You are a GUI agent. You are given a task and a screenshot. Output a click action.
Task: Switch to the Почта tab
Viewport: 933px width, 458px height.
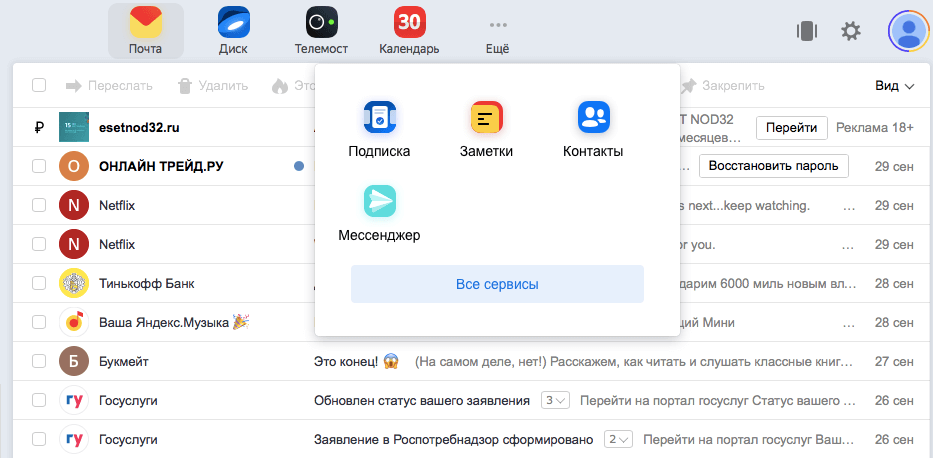[145, 31]
